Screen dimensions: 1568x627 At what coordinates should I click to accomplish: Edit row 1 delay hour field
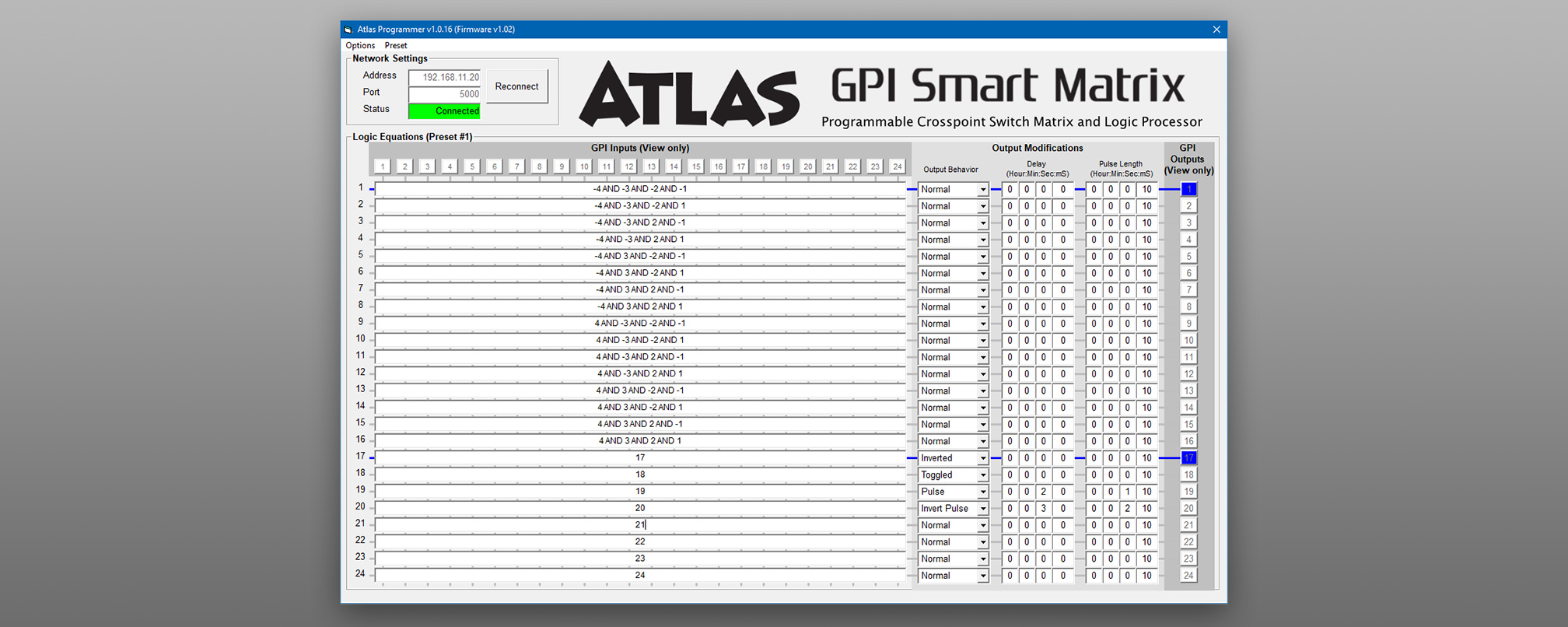pyautogui.click(x=1010, y=189)
